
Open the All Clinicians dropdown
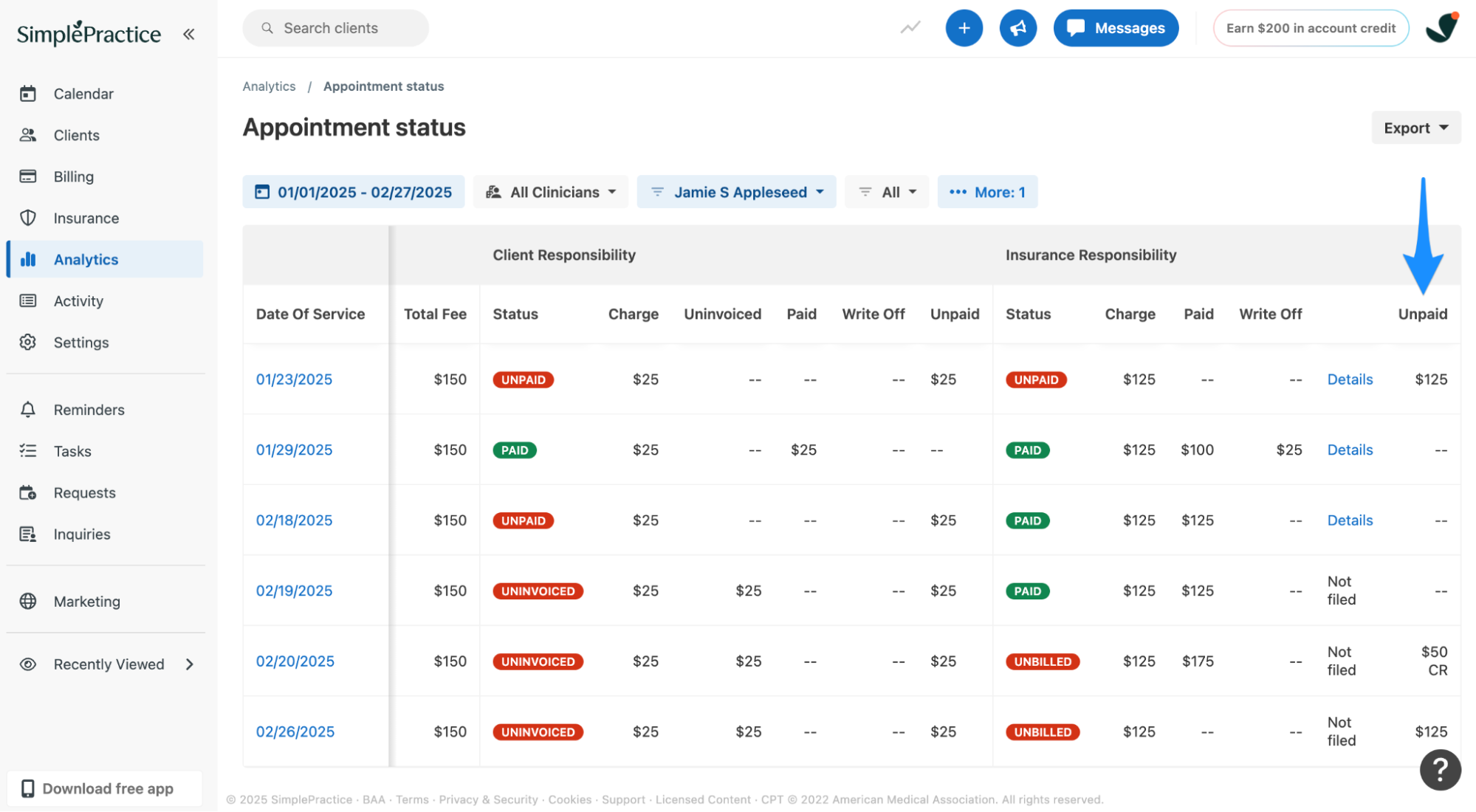[550, 192]
